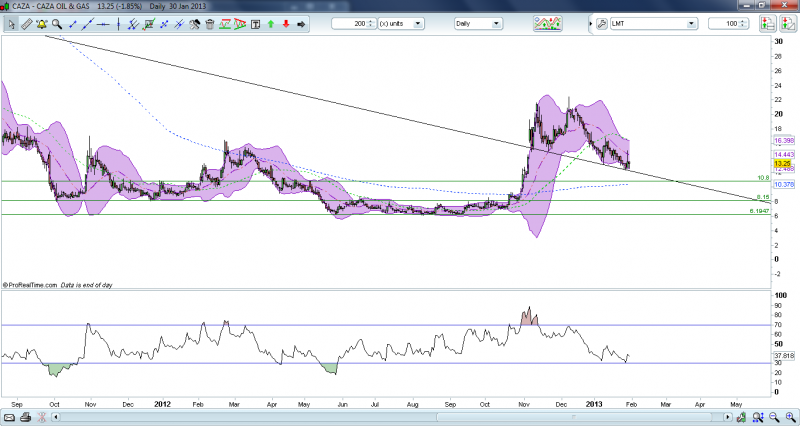Click the ruler measurement tool
Viewport: 800px width, 426px height.
[27, 23]
